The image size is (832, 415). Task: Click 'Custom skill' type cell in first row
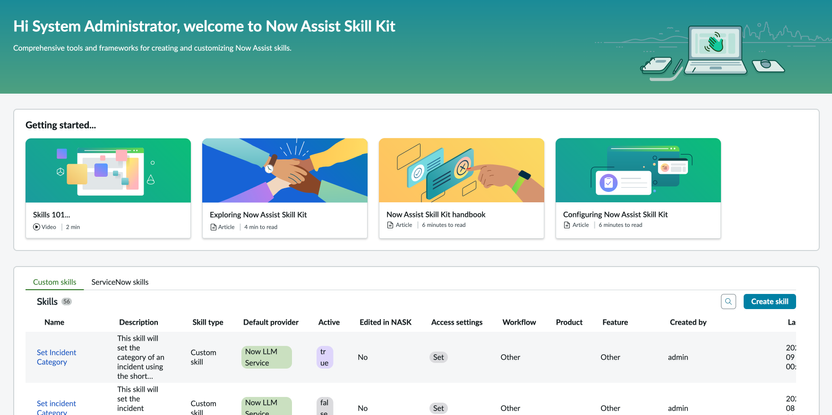[204, 357]
